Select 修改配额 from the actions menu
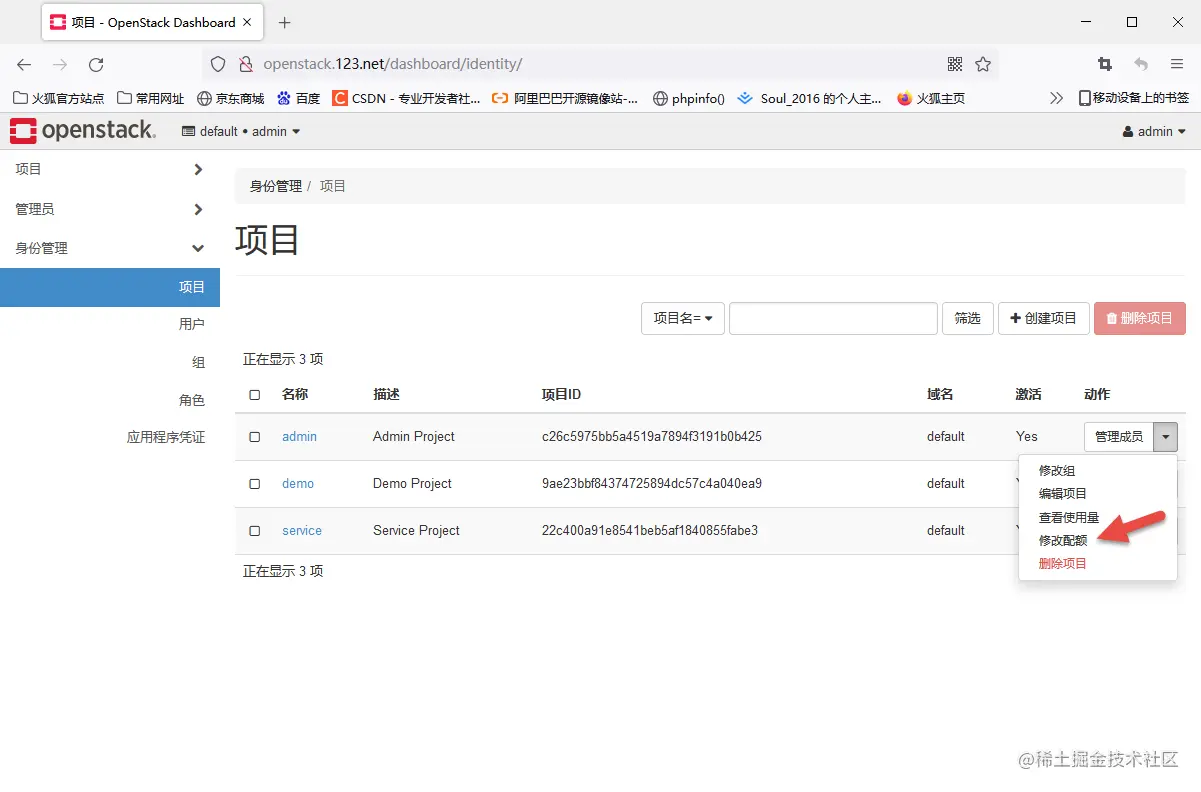Viewport: 1201px width, 792px height. click(x=1063, y=540)
